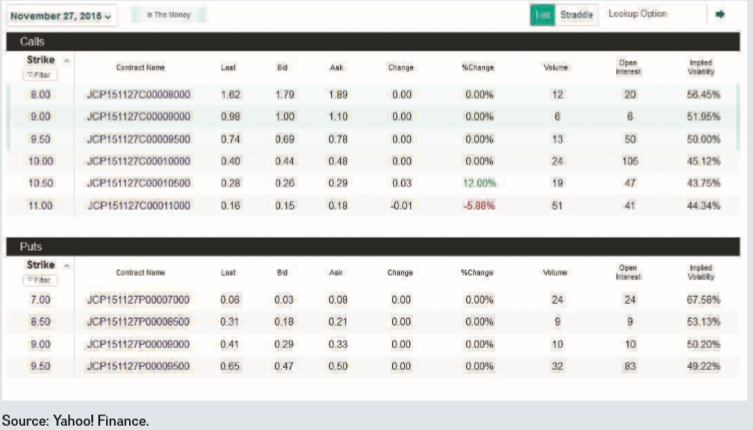Click the Puts Strike column sort arrow
The image size is (753, 430).
point(67,265)
